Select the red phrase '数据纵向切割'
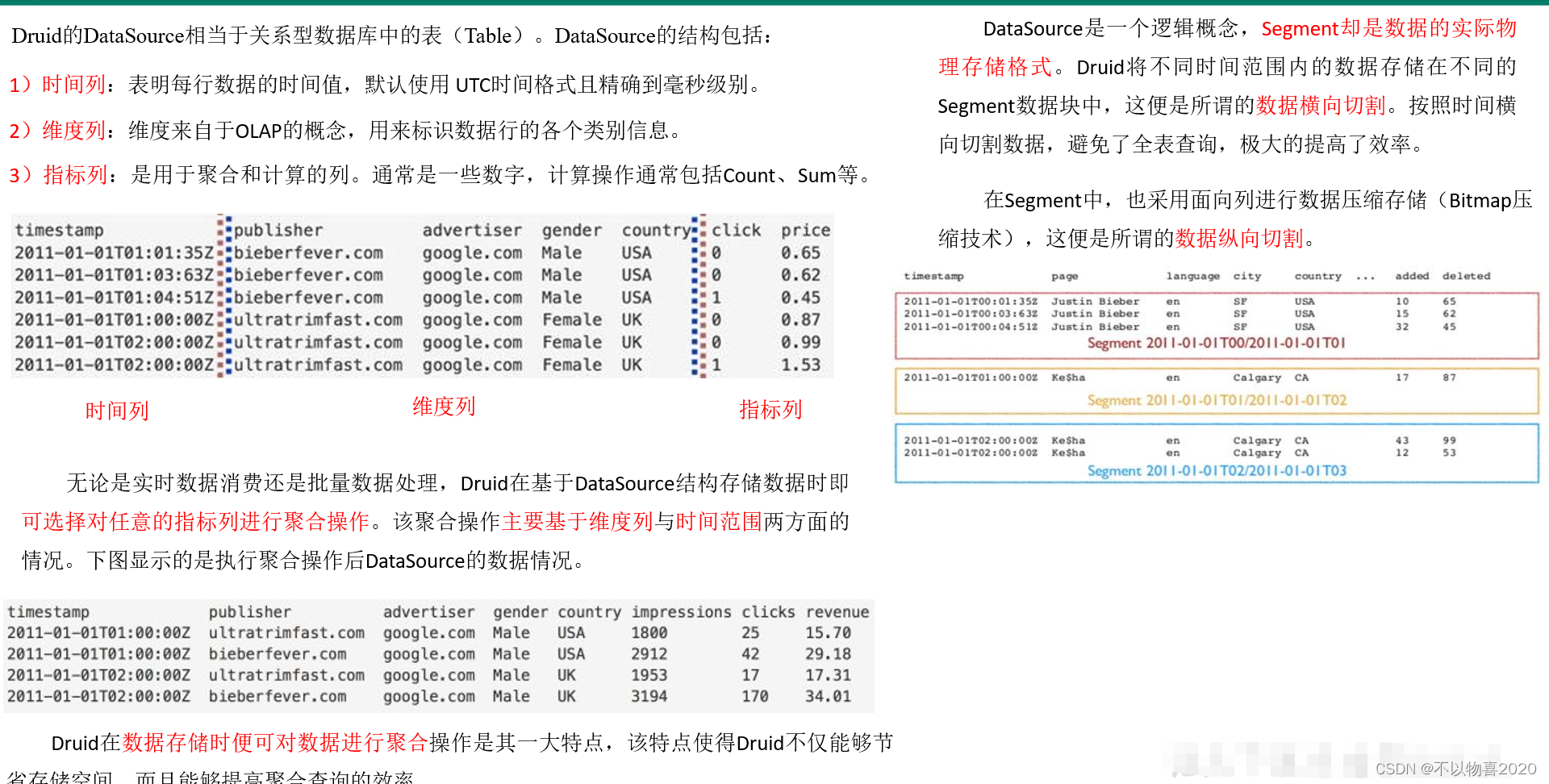The image size is (1549, 784). (1239, 238)
